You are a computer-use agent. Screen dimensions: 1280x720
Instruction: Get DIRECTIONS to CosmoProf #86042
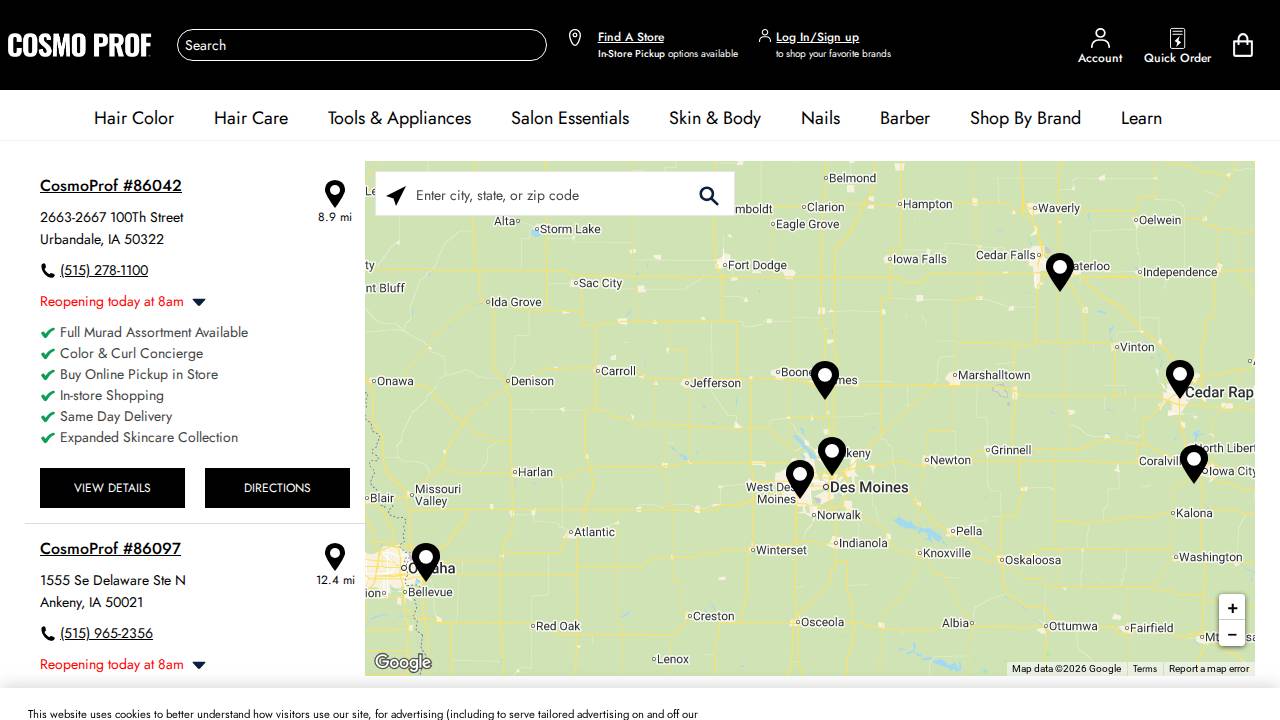point(277,488)
